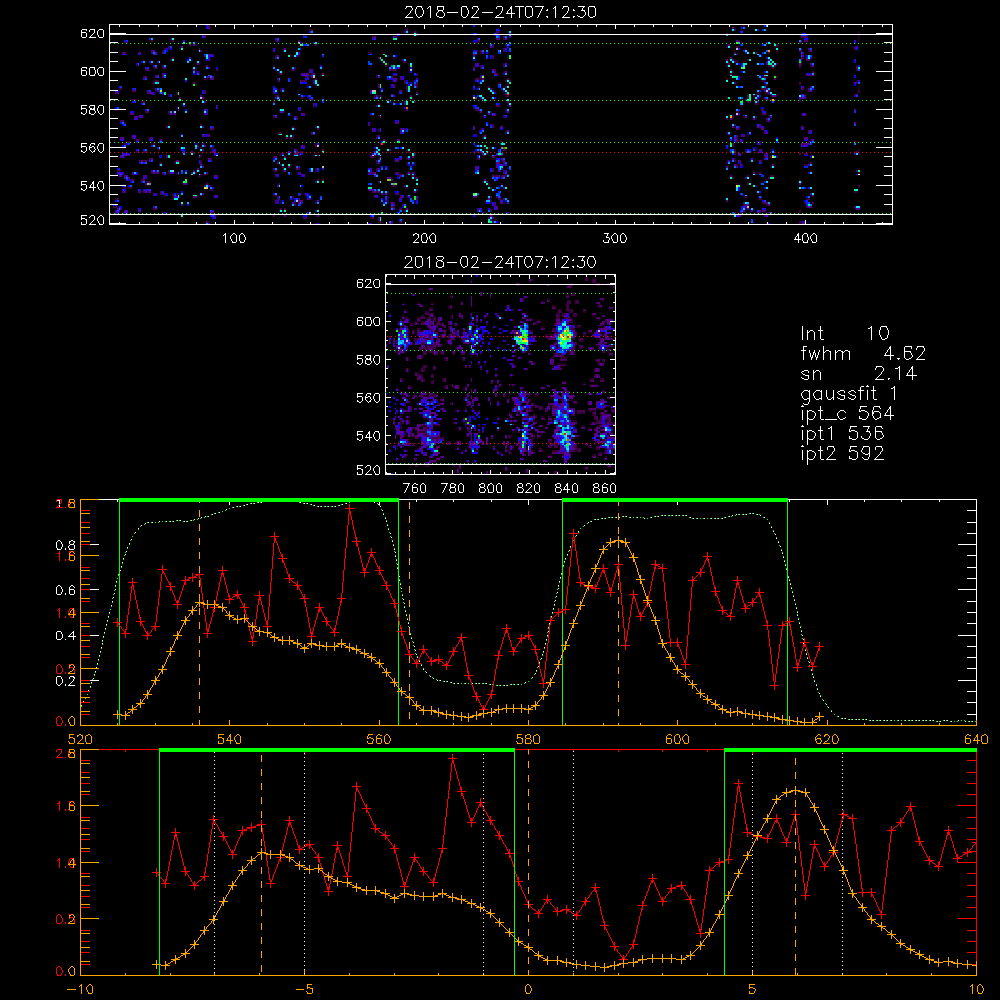1000x1000 pixels.
Task: Select the 'gaussfit 1' readout
Action: tap(849, 393)
